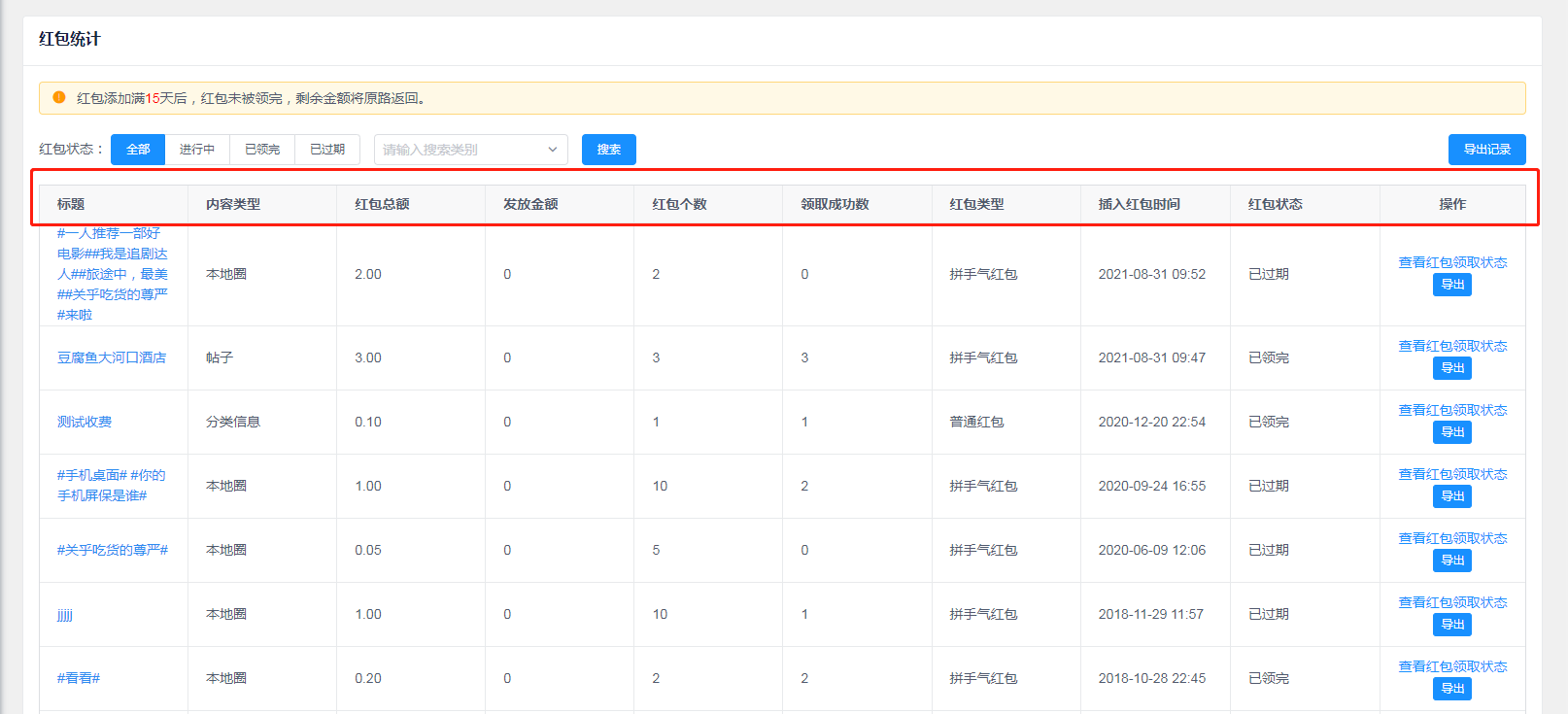Open the 测试收费 title link
This screenshot has width=1568, height=714.
pos(85,422)
